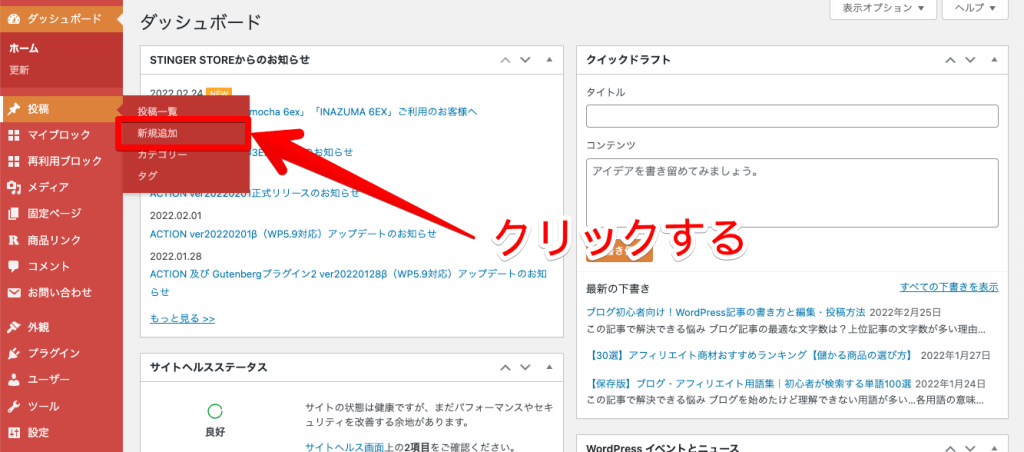The width and height of the screenshot is (1024, 452).
Task: Choose カテゴリー from the flyout menu
Action: click(163, 155)
